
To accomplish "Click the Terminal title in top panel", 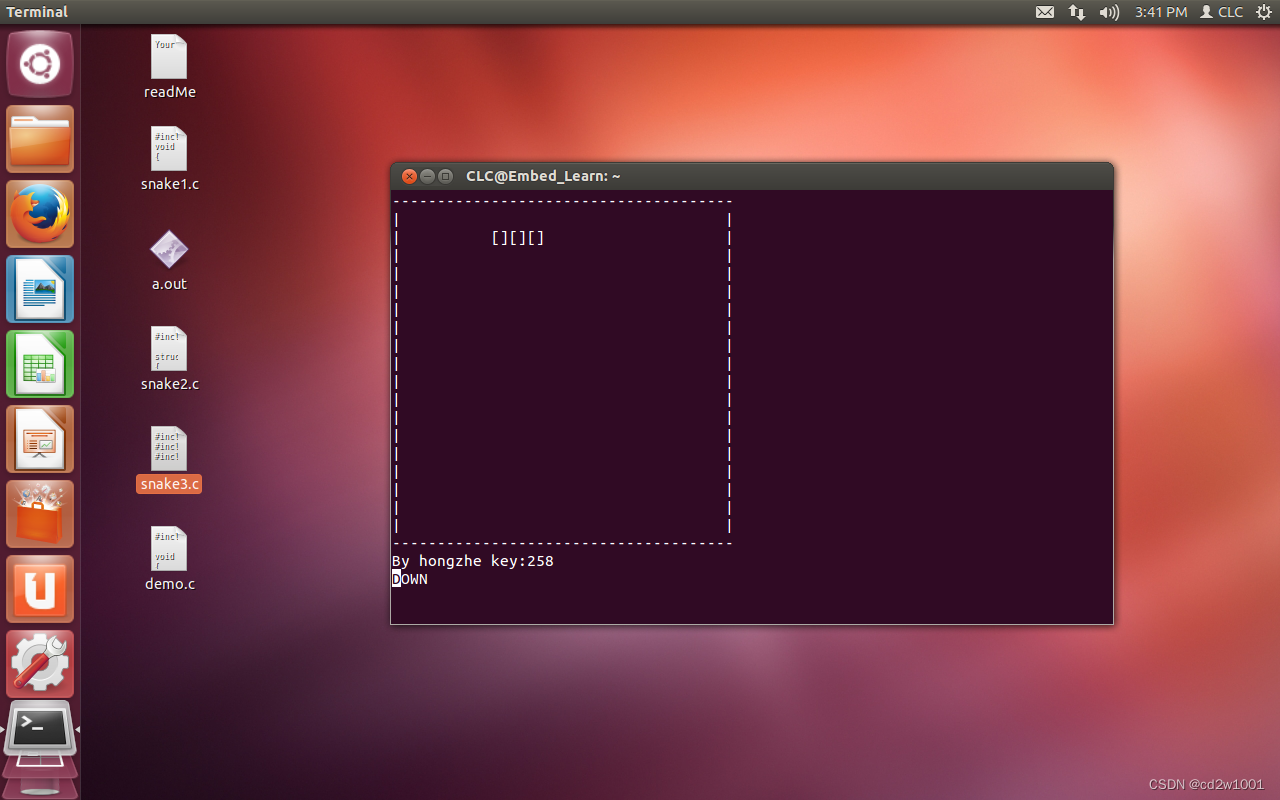I will coord(37,12).
